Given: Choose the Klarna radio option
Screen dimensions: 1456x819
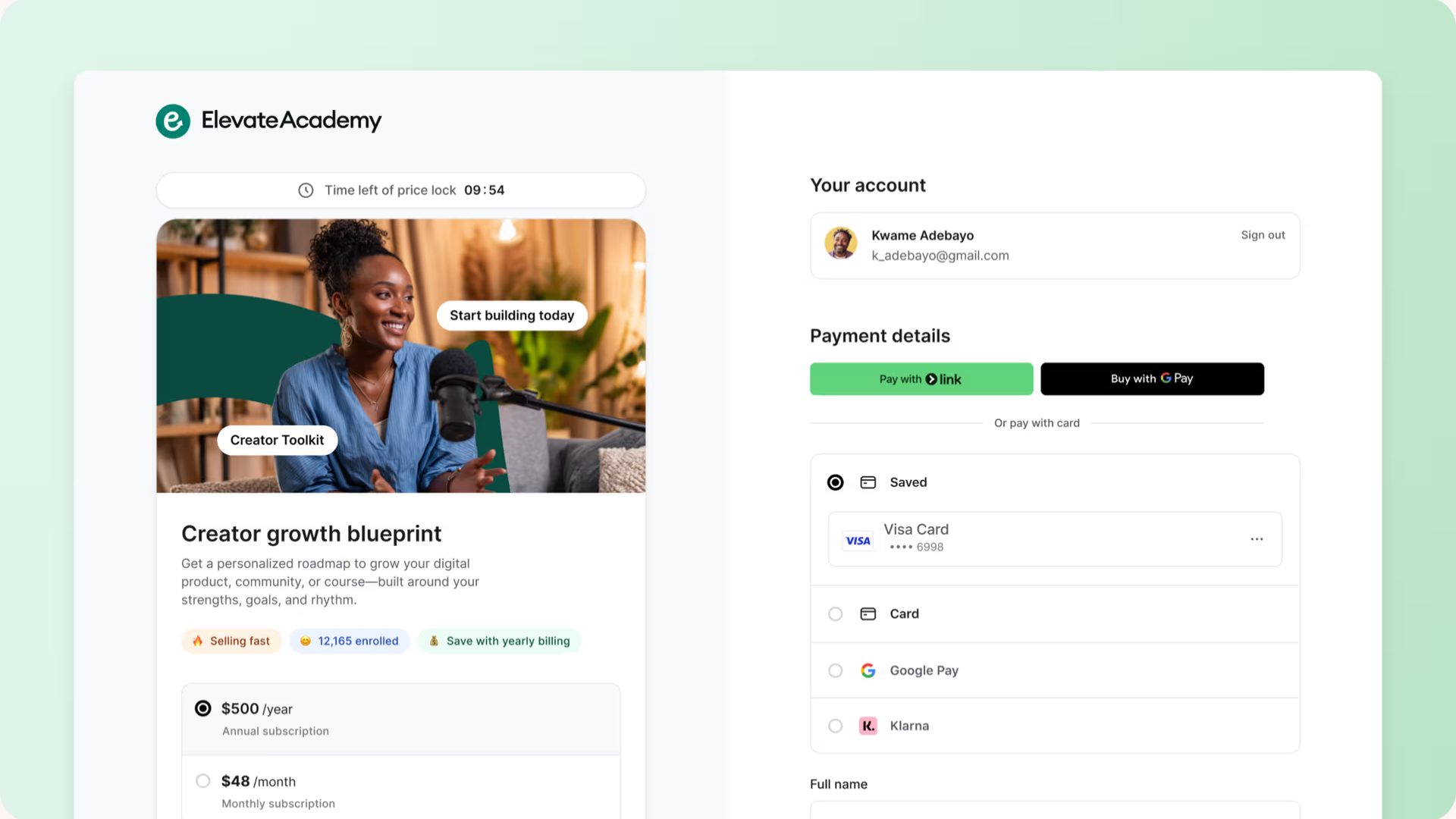Looking at the screenshot, I should (835, 726).
